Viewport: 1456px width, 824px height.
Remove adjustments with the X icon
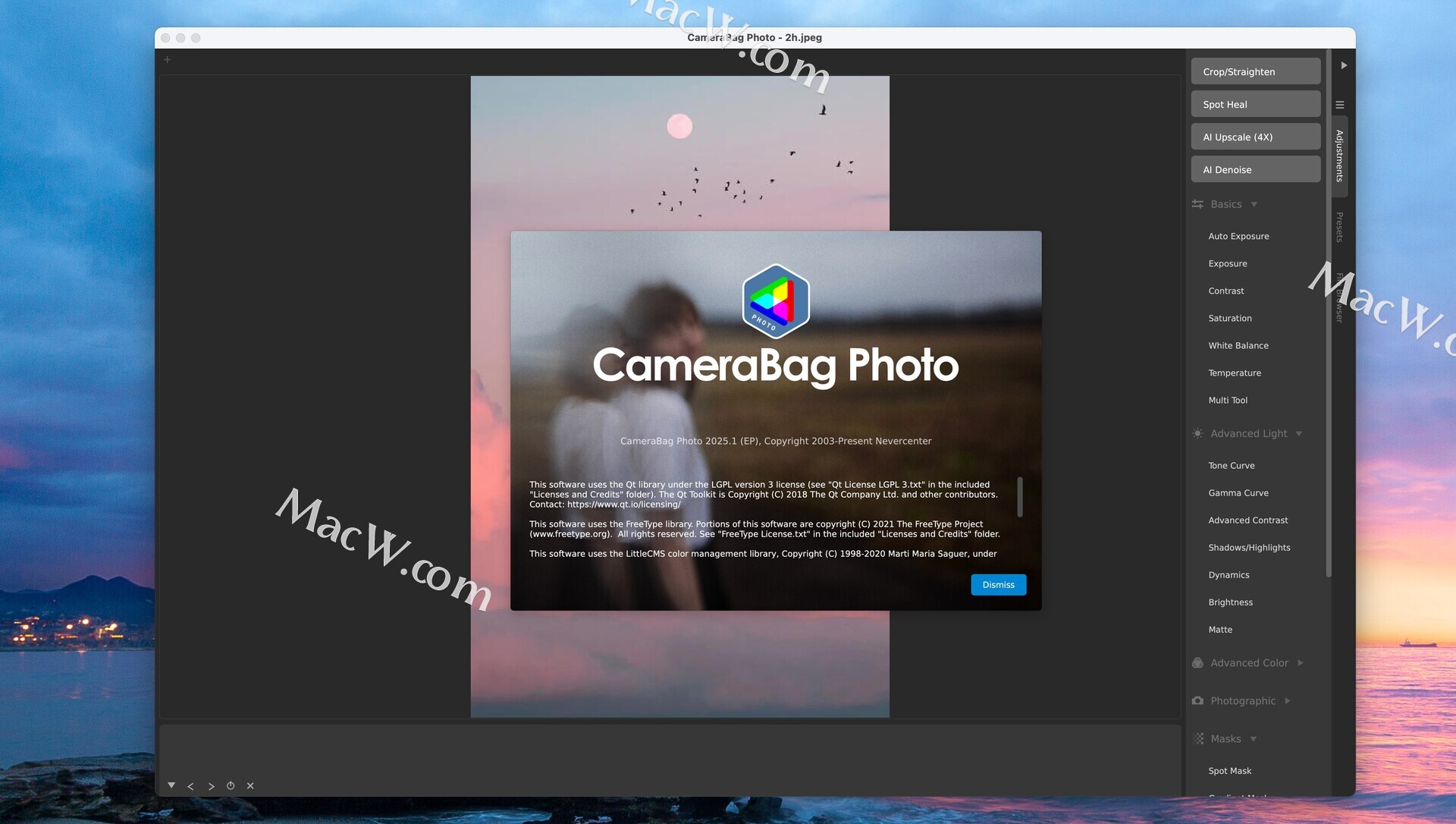click(250, 785)
